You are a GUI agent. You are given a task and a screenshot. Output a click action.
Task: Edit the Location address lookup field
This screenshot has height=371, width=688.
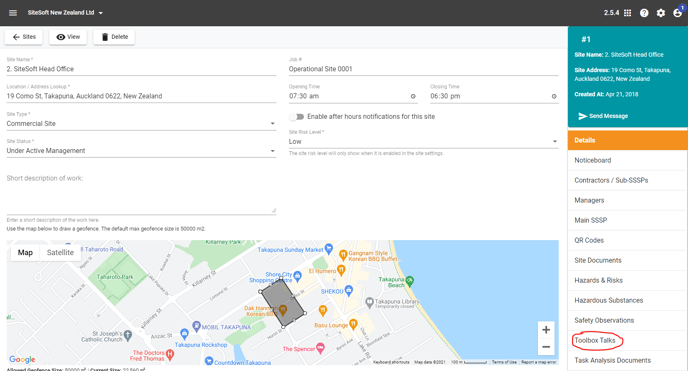coord(141,96)
